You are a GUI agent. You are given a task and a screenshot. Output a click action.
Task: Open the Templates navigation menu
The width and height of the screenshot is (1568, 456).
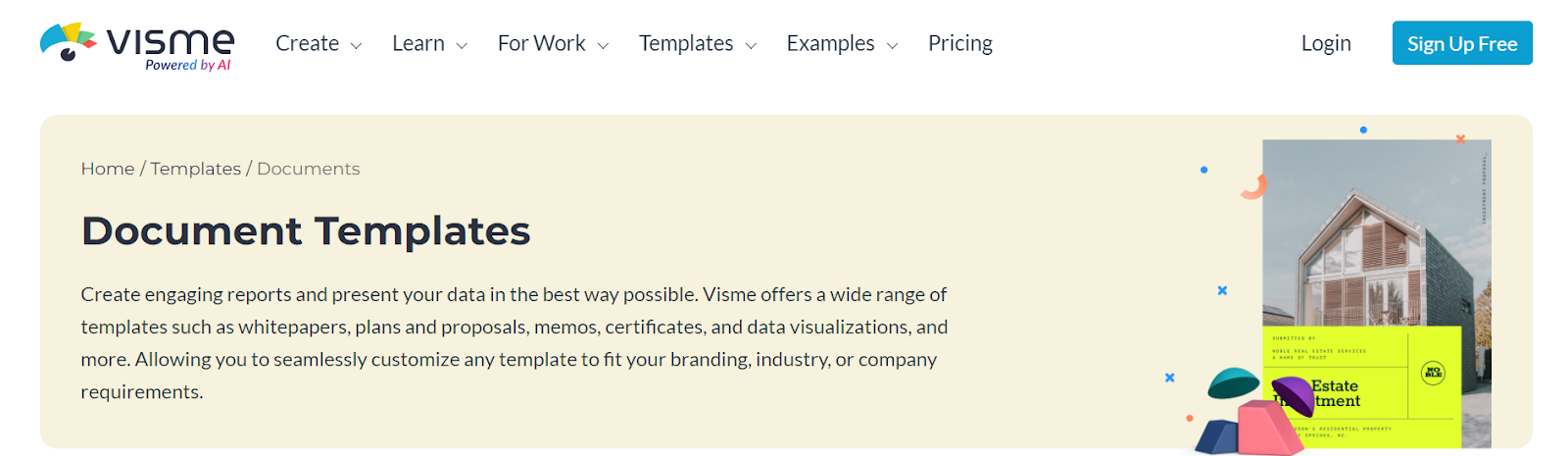(x=686, y=43)
